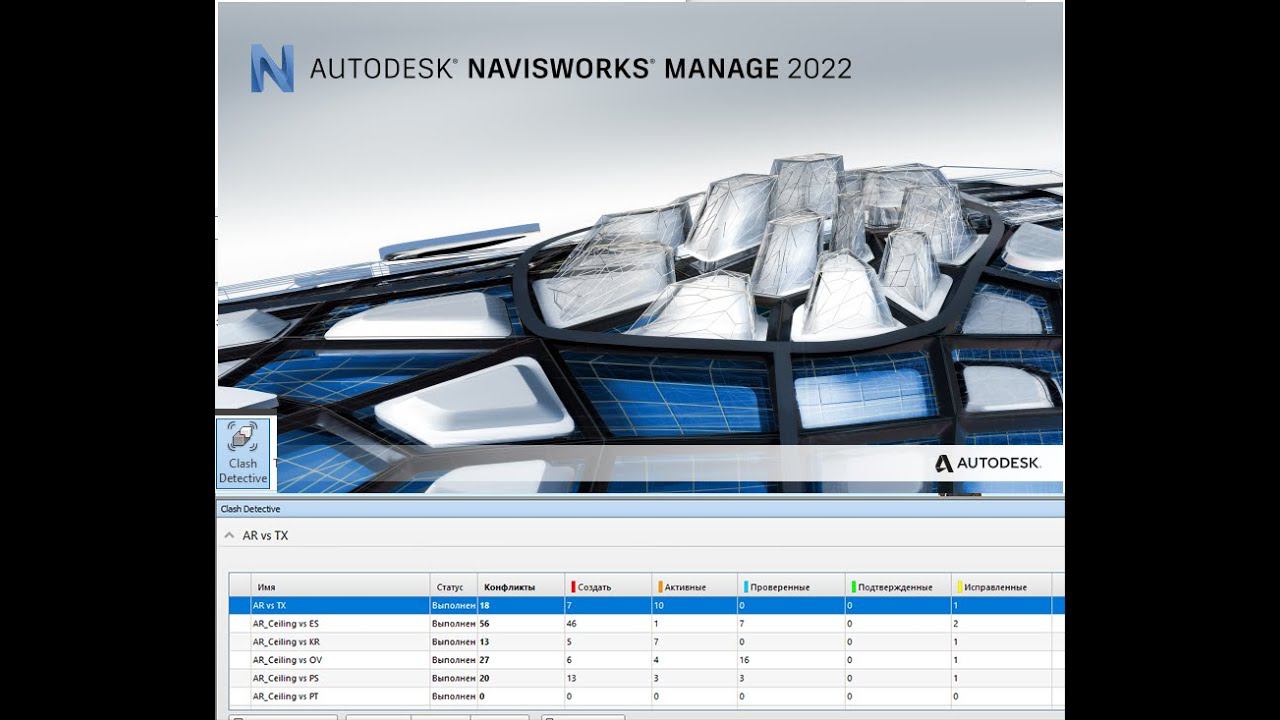
Task: Click Выполнен status of AR_Ceiling vs PT
Action: coord(454,696)
